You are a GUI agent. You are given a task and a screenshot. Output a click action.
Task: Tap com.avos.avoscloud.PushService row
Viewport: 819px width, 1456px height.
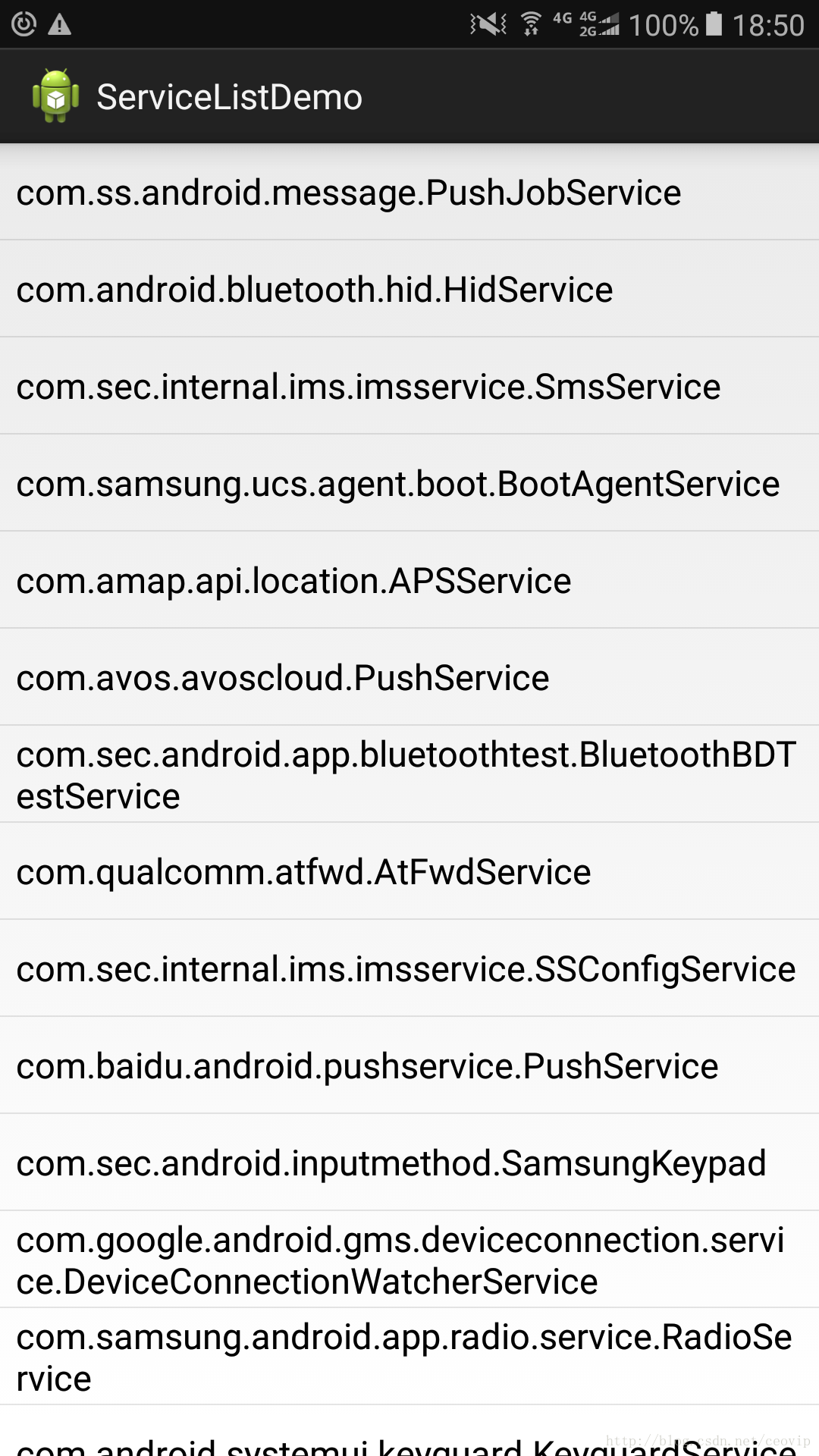pyautogui.click(x=409, y=677)
